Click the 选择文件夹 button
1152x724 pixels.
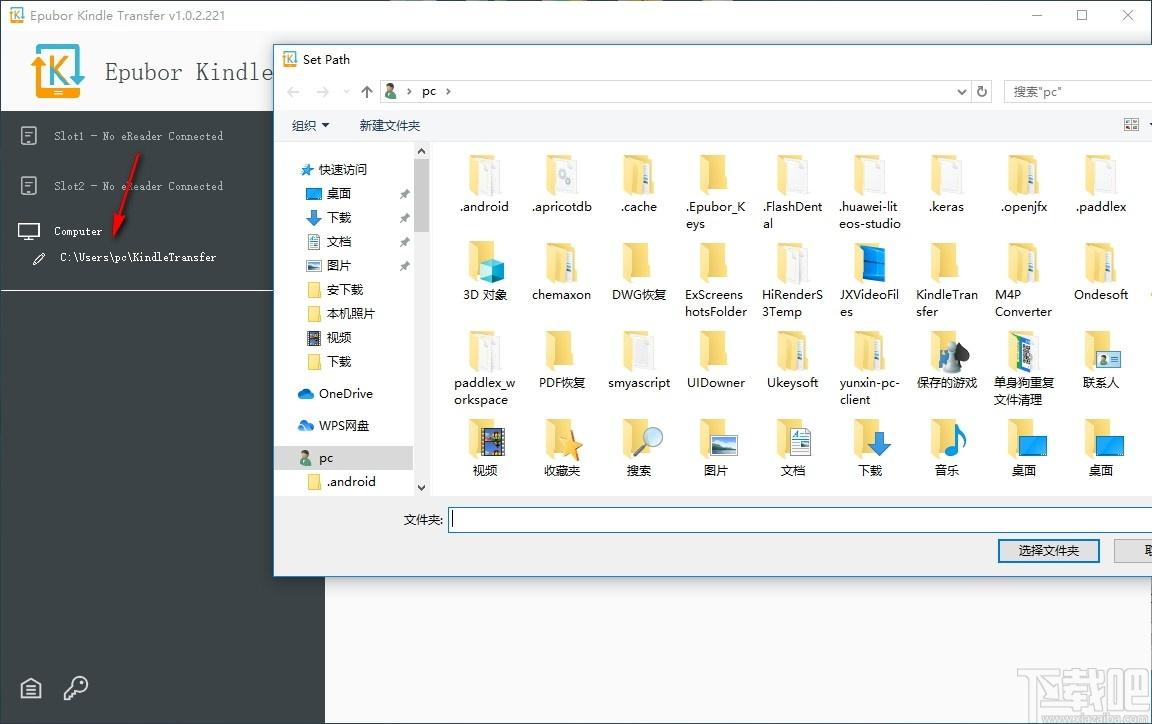1048,551
